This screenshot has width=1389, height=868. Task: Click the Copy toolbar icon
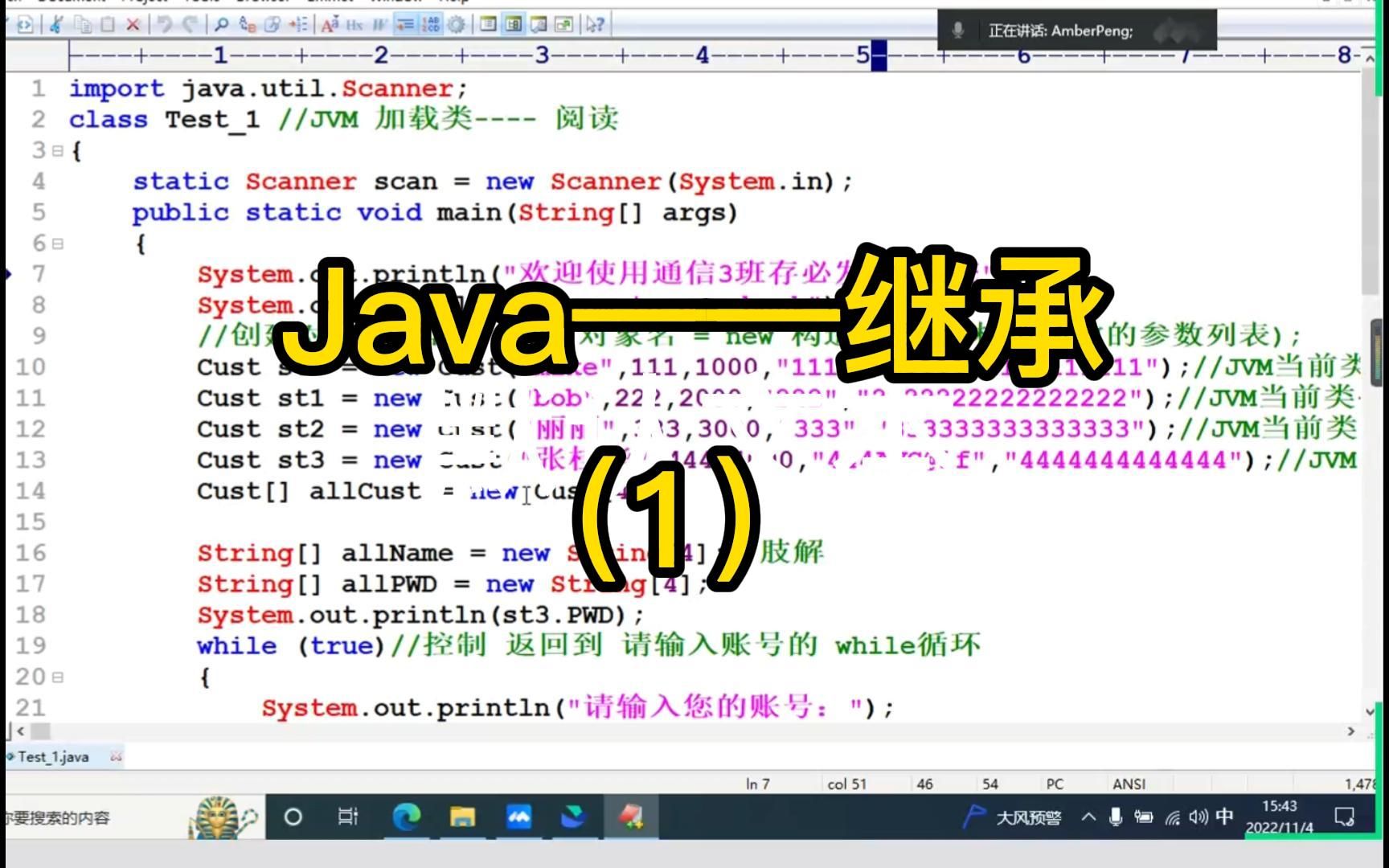coord(83,25)
